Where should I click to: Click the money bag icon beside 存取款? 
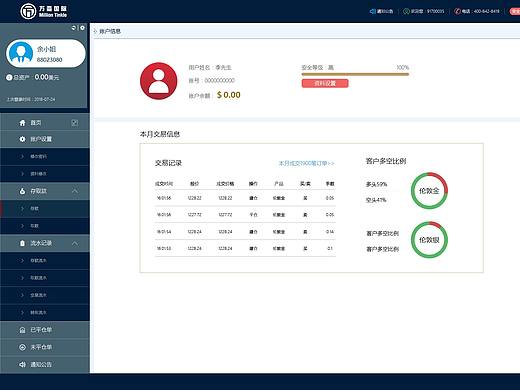pos(22,191)
